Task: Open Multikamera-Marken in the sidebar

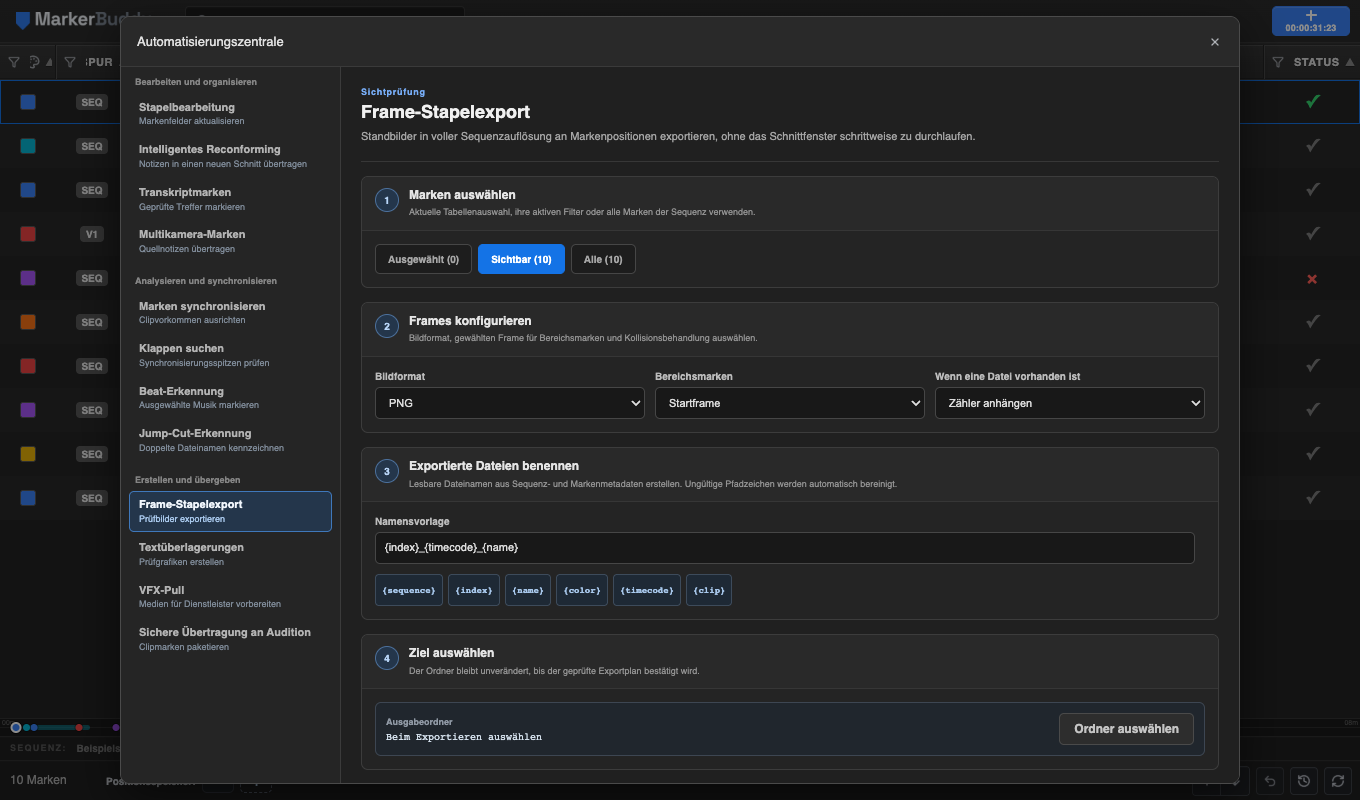Action: click(x=230, y=241)
